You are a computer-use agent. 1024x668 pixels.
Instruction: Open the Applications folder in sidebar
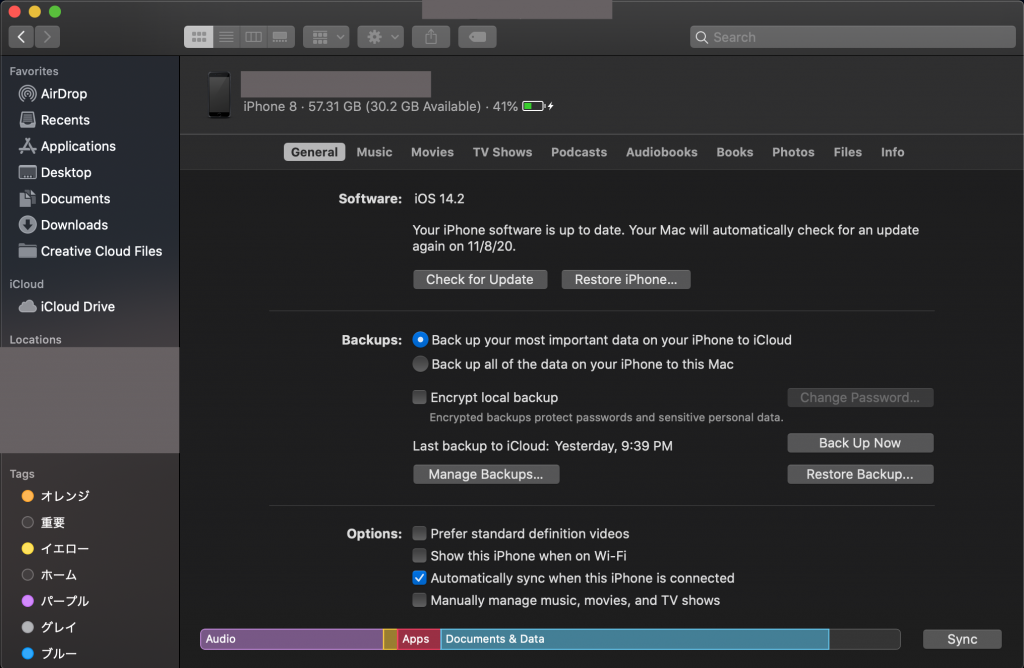67,146
